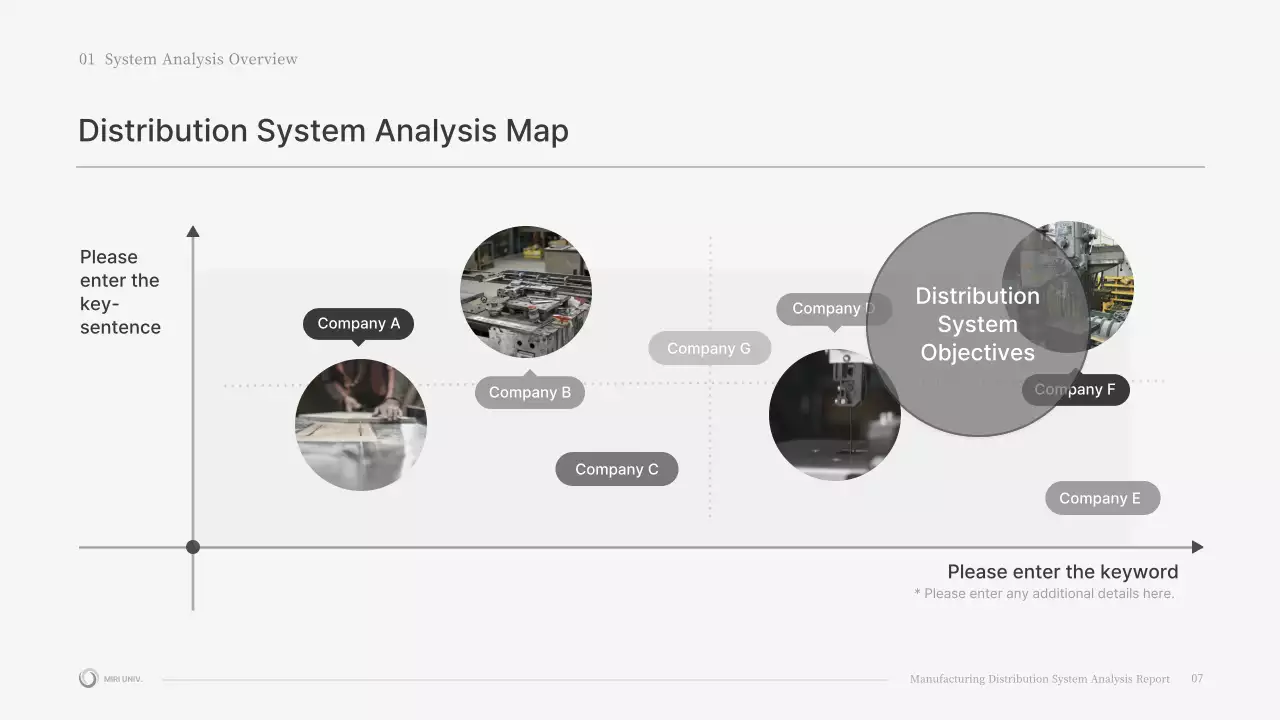Click the vertical axis arrow tip
This screenshot has height=720, width=1280.
click(193, 230)
